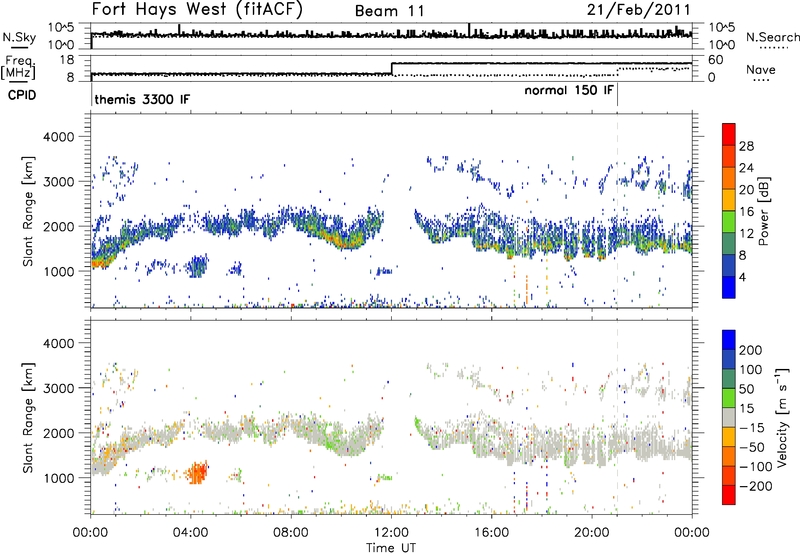Click the velocity colorbar value '15'

747,408
